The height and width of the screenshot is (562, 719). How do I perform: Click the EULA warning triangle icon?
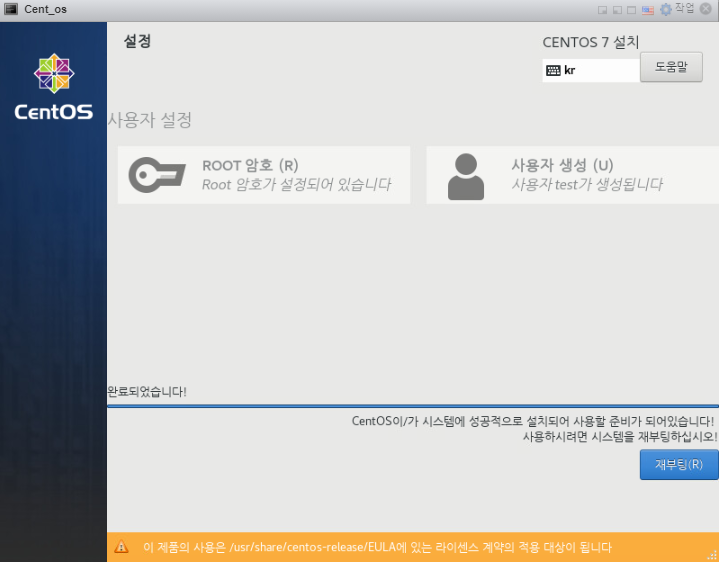(121, 546)
